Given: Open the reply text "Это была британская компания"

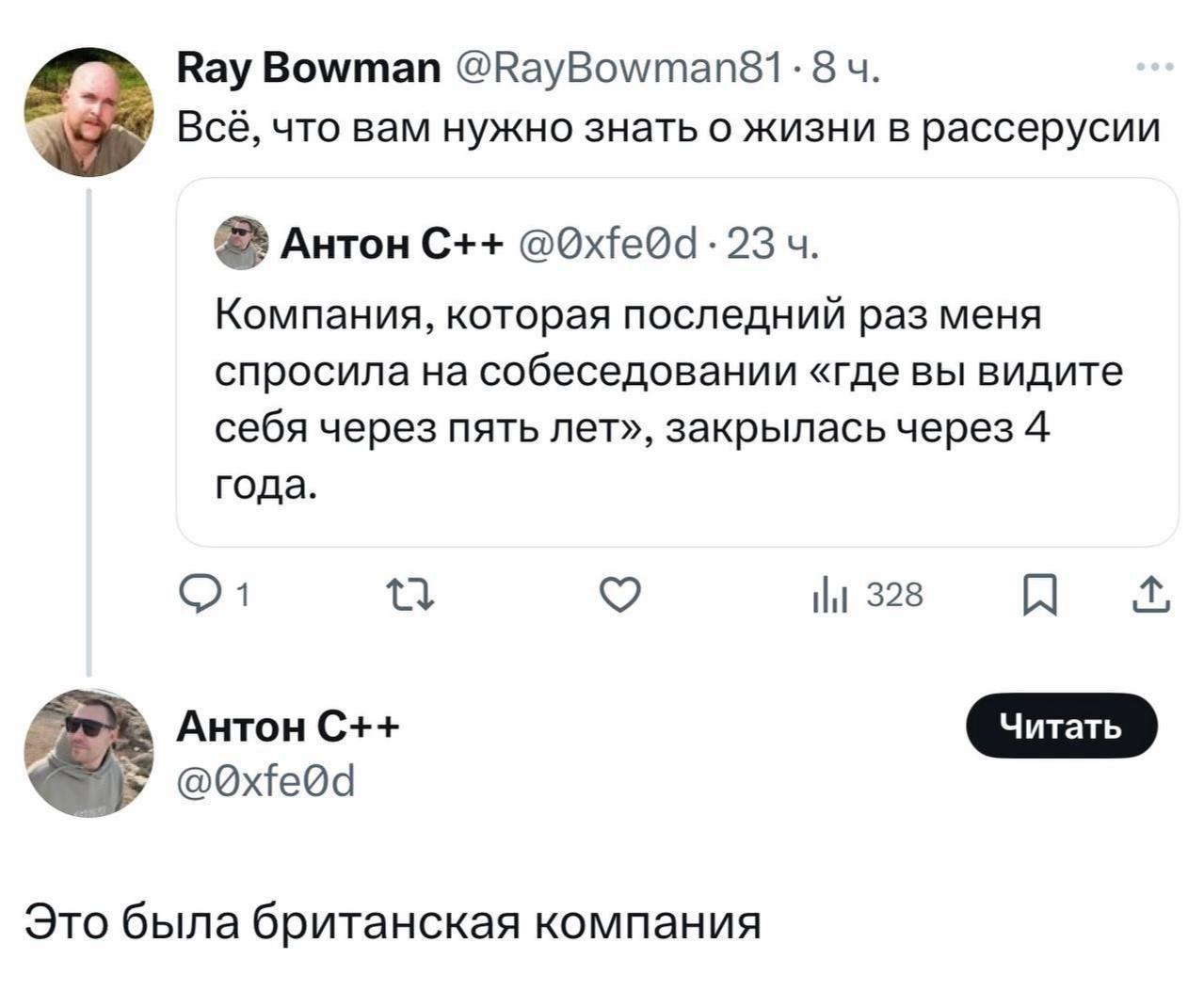Looking at the screenshot, I should point(393,921).
